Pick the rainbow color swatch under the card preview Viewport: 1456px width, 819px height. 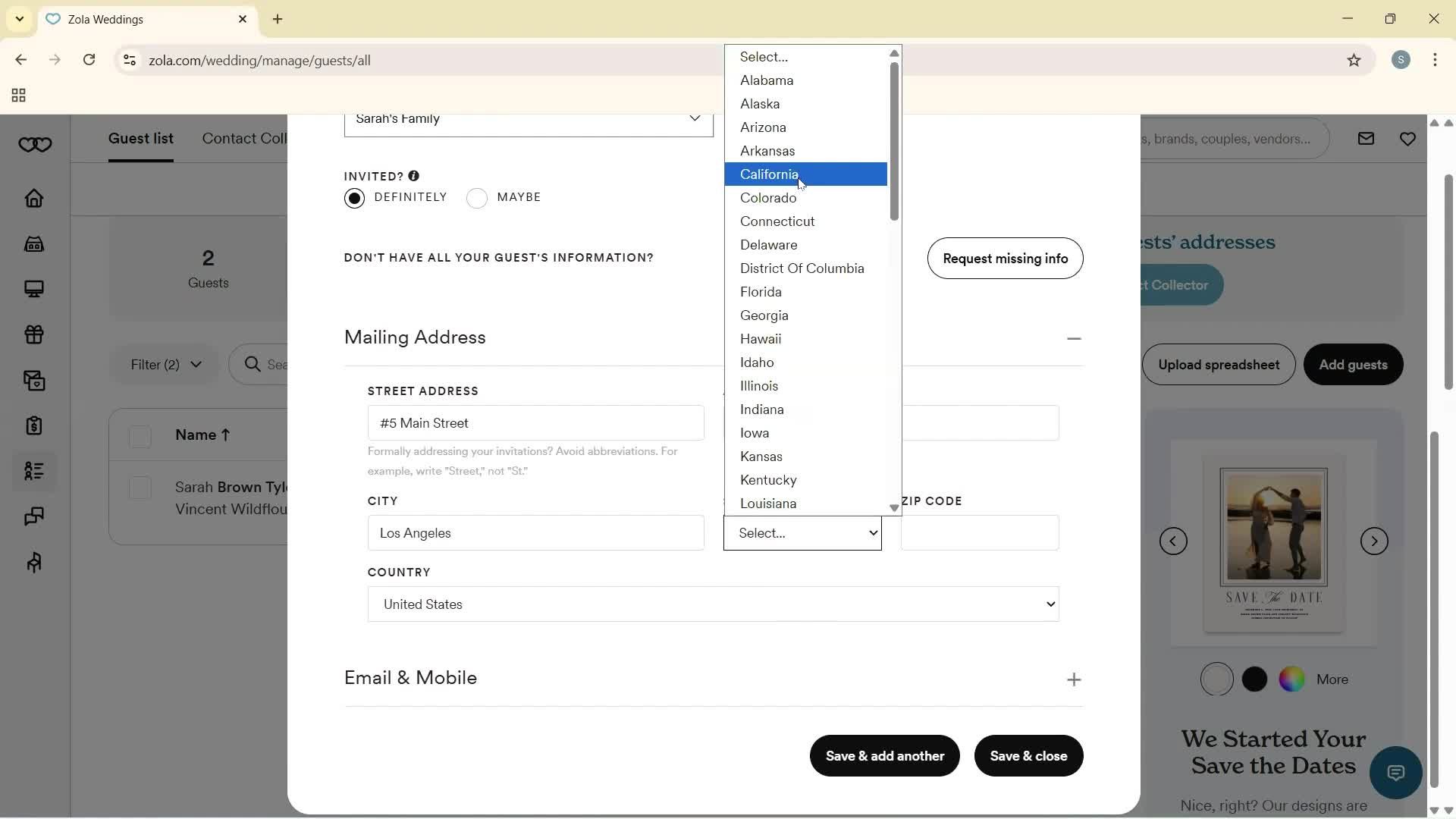[x=1292, y=679]
